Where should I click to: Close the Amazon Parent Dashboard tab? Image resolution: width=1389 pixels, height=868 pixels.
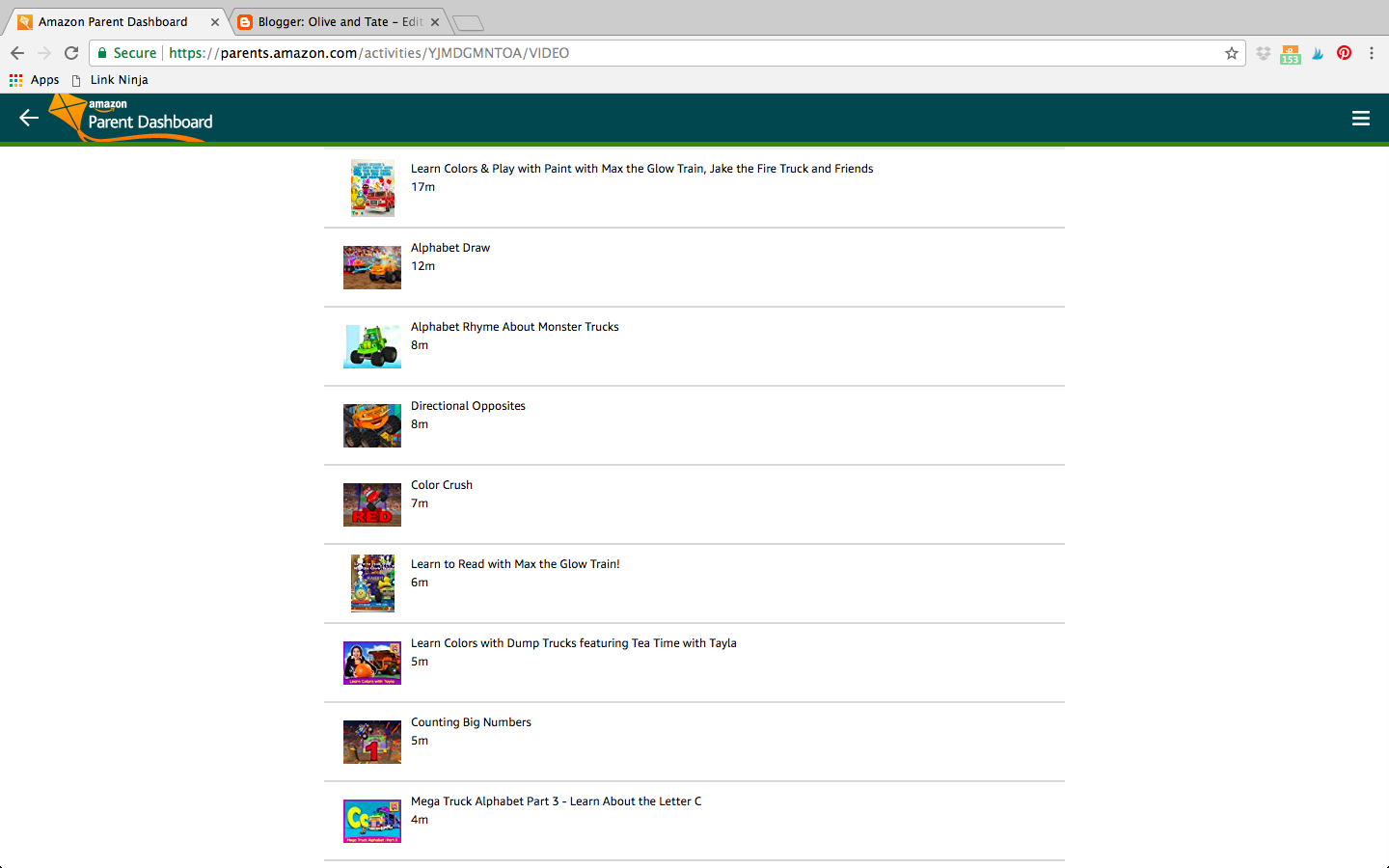click(215, 22)
